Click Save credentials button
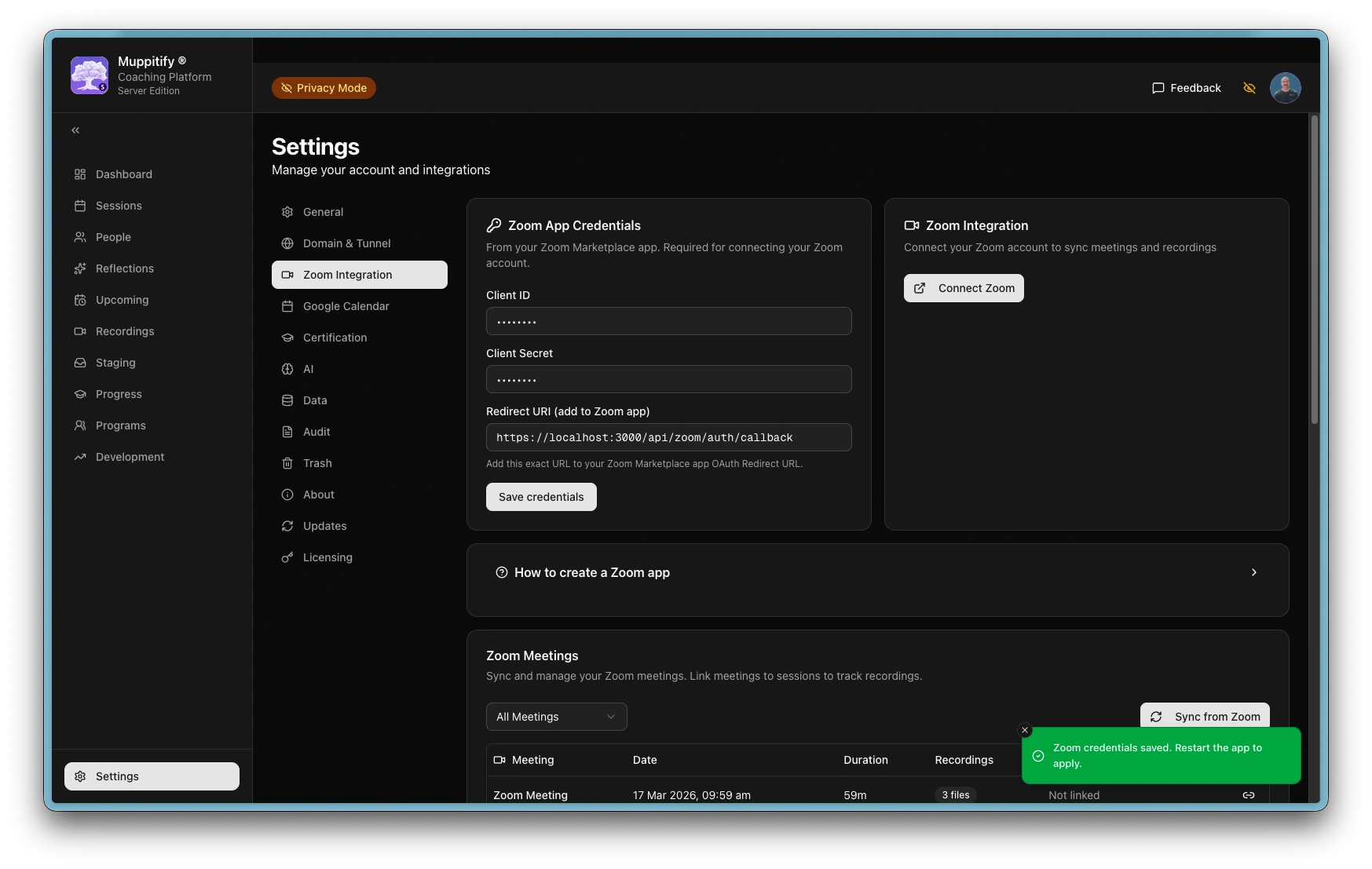Image resolution: width=1372 pixels, height=869 pixels. tap(541, 497)
